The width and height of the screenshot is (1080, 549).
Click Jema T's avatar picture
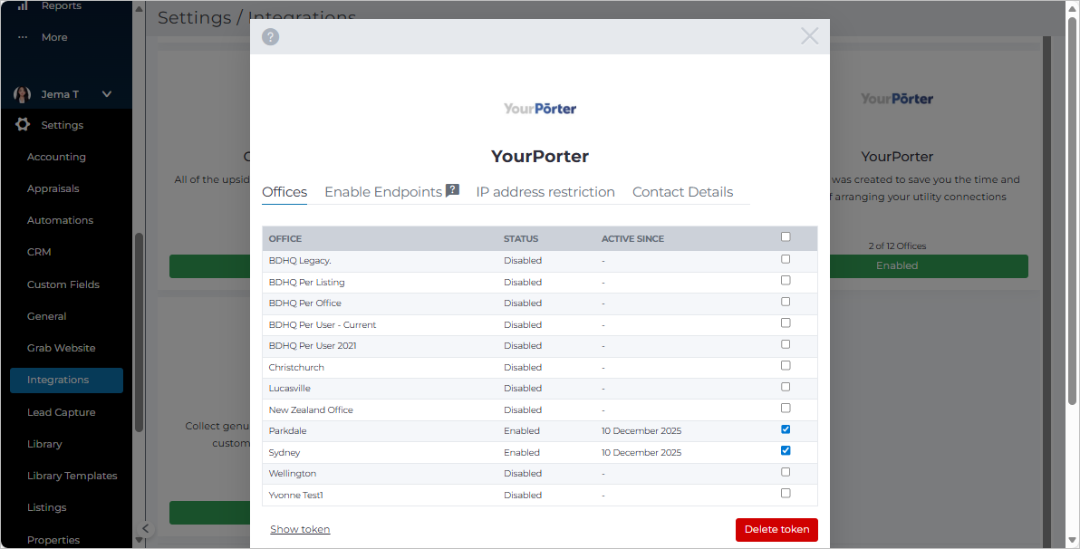pos(22,94)
